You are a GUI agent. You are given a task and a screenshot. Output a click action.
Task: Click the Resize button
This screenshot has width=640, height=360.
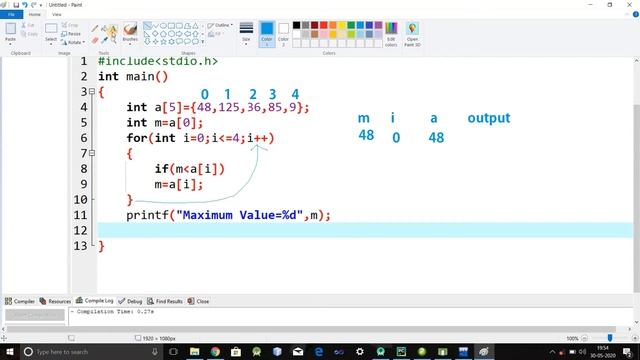71,34
